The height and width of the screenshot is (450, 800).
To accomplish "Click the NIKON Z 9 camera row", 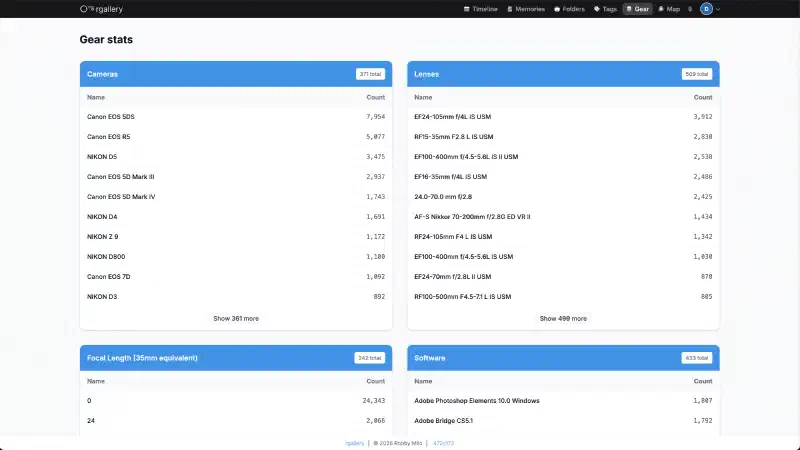I will tap(102, 237).
